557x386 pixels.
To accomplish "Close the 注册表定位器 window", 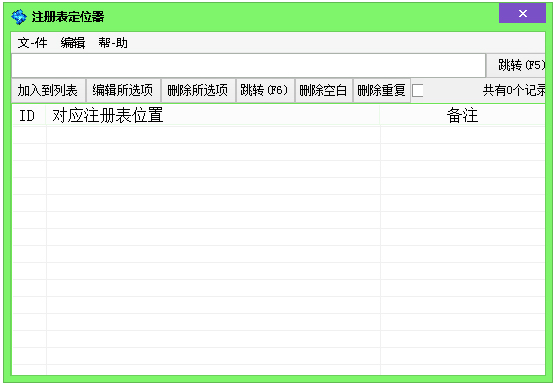I will (x=522, y=13).
